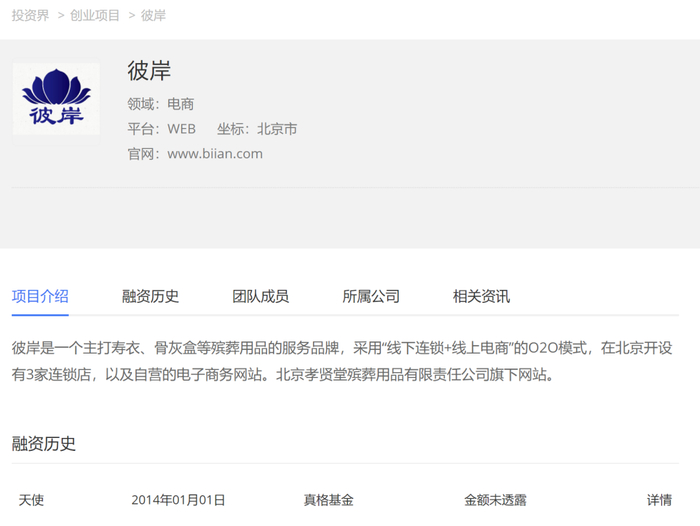Image resolution: width=700 pixels, height=526 pixels.
Task: Switch to the 项目介绍 tab
Action: tap(40, 296)
